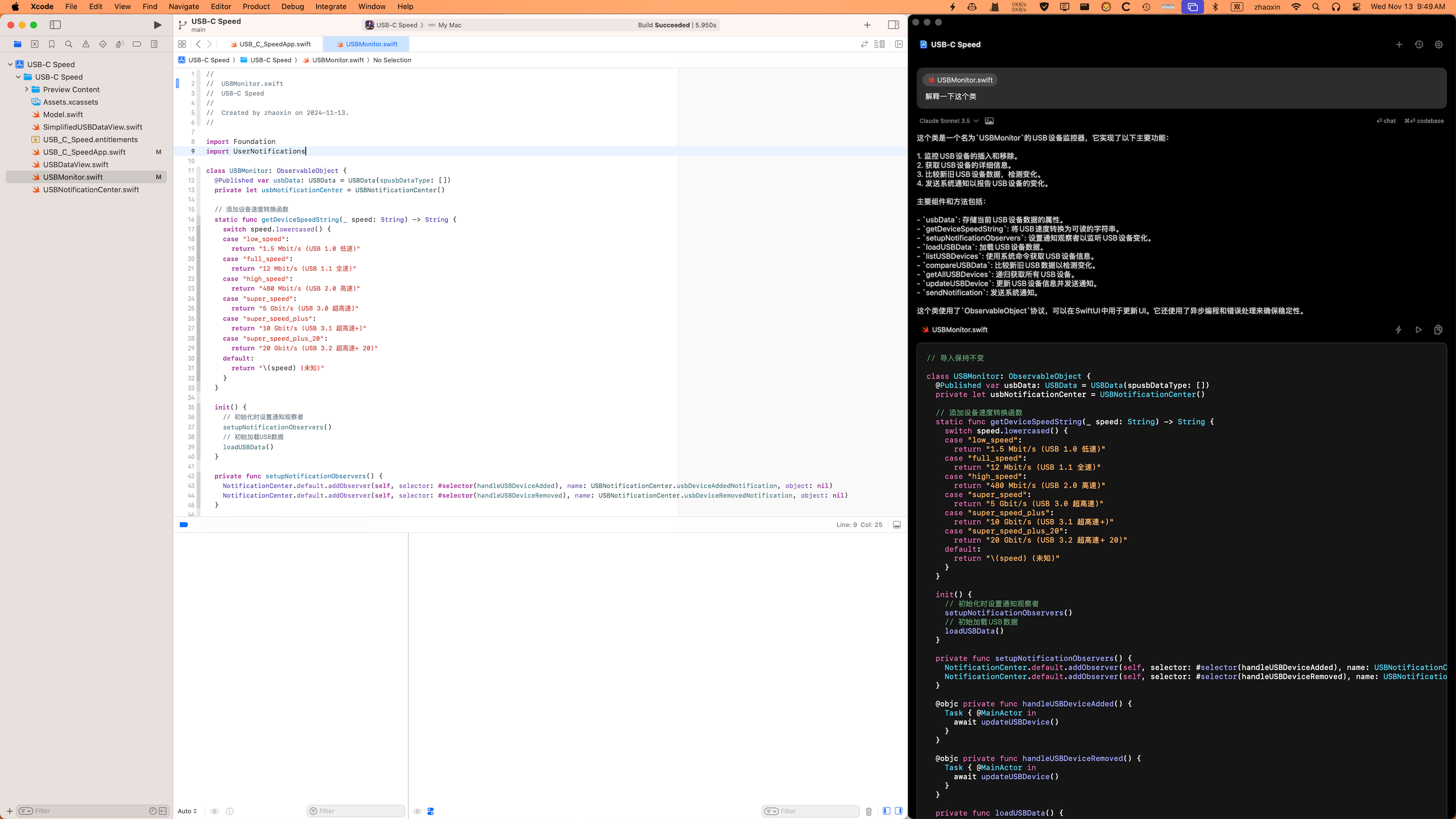Click the console Filter field

[x=810, y=811]
